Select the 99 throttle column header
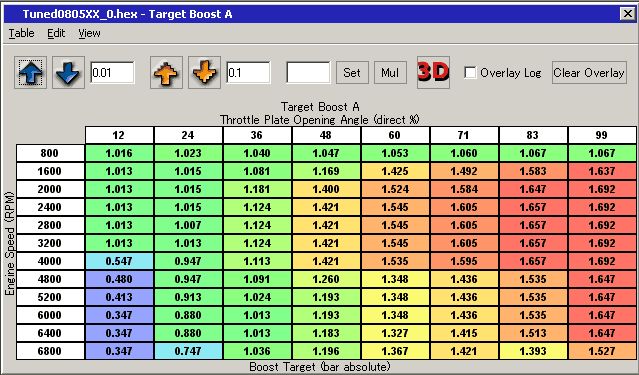 (602, 135)
